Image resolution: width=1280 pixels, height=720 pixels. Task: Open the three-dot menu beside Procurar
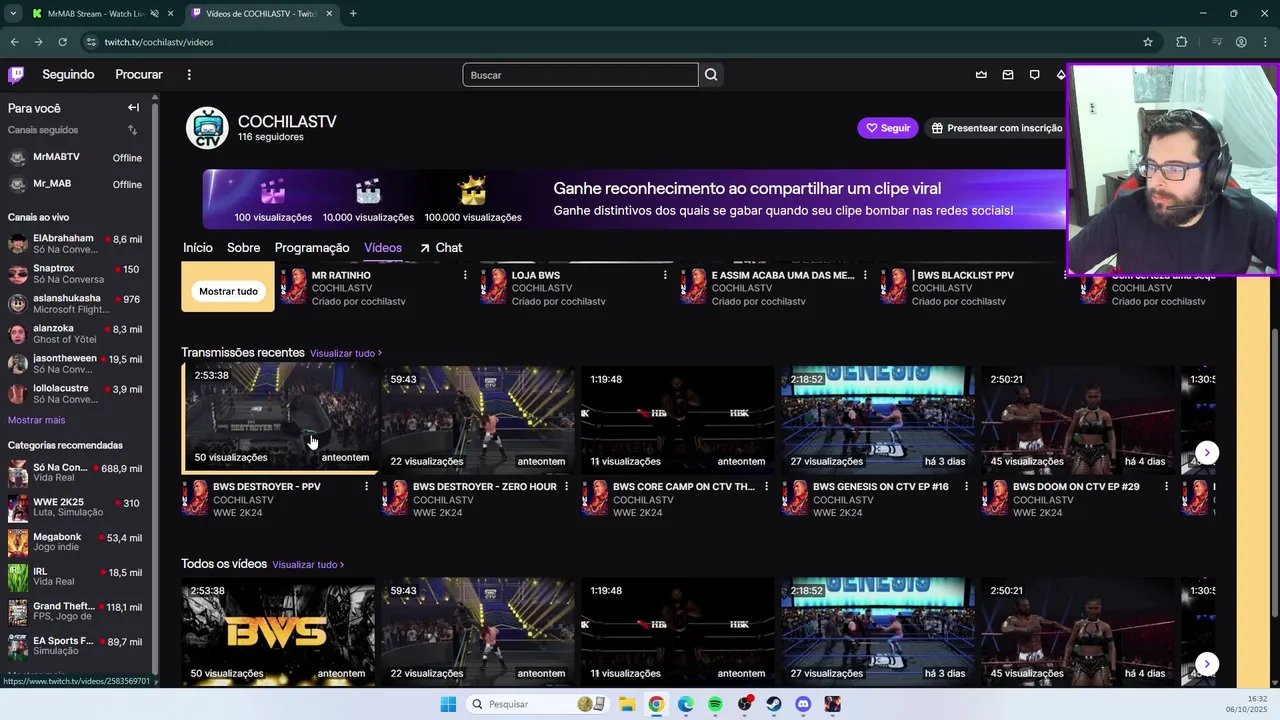188,74
